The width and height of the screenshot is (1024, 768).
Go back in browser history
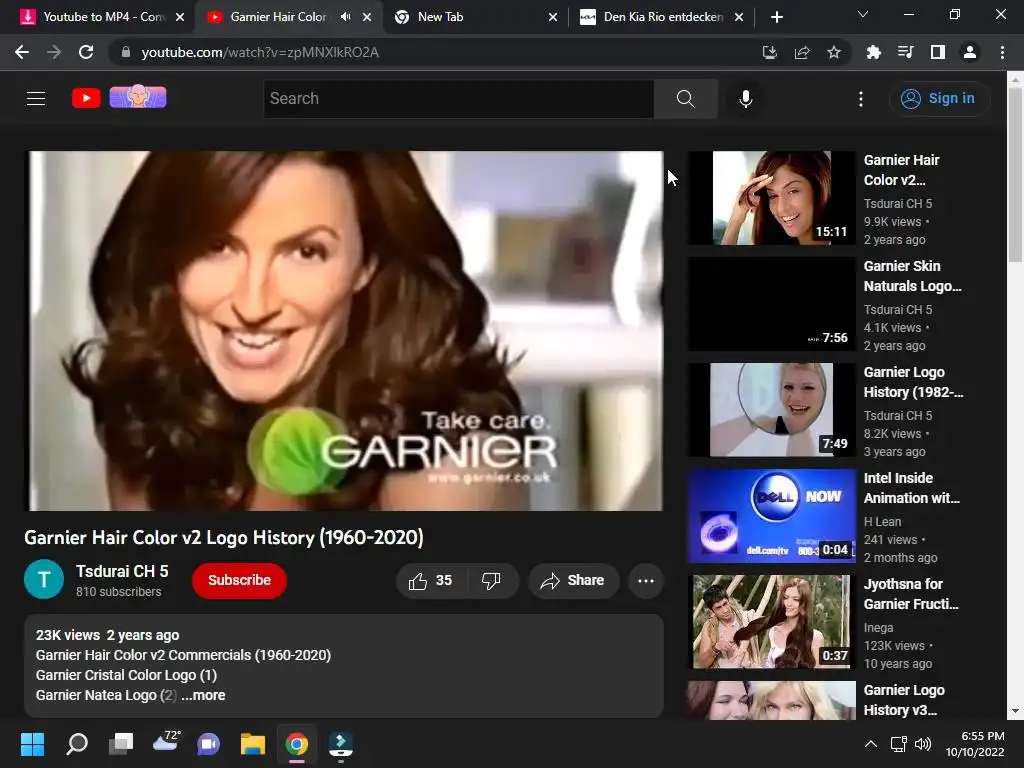(x=22, y=52)
